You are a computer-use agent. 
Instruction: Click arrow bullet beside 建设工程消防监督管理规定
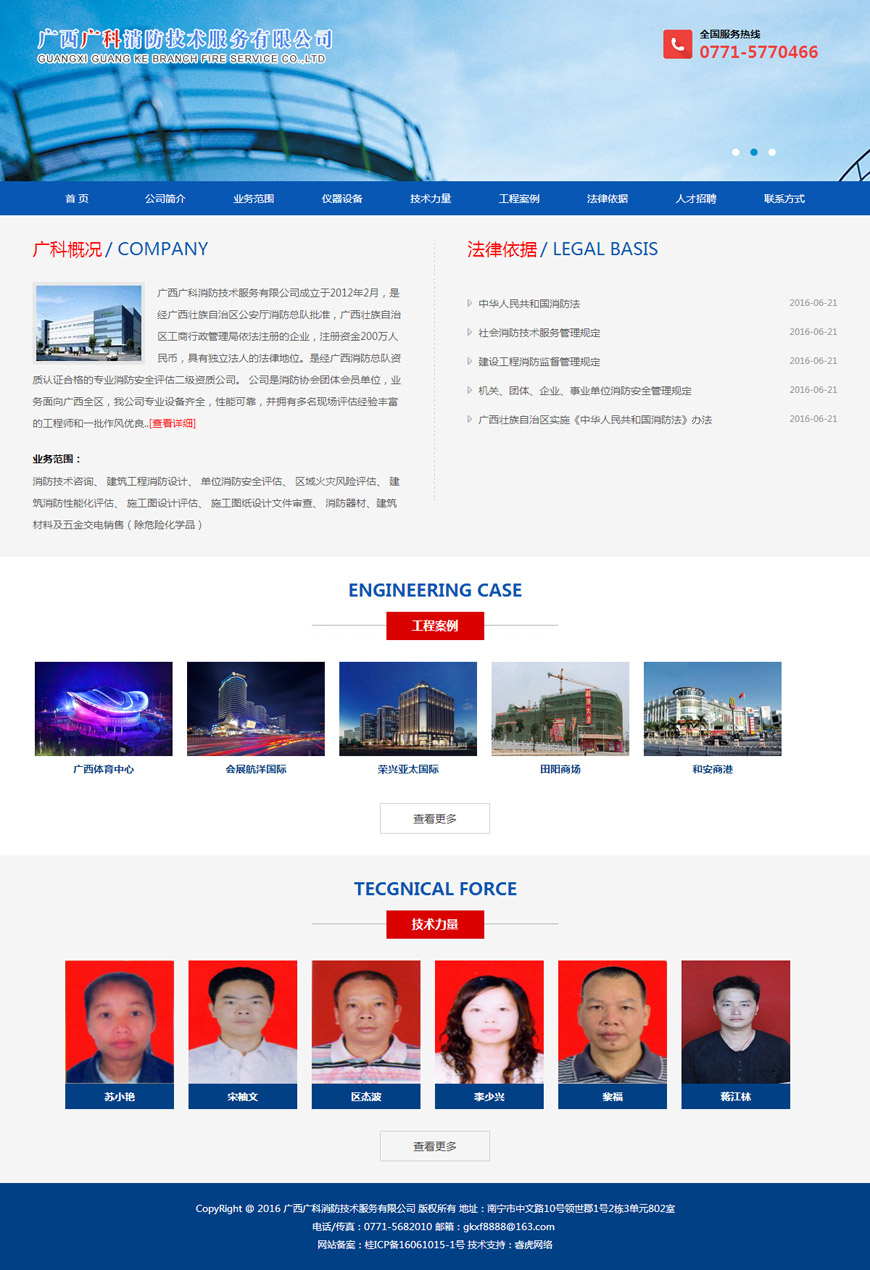pos(470,361)
